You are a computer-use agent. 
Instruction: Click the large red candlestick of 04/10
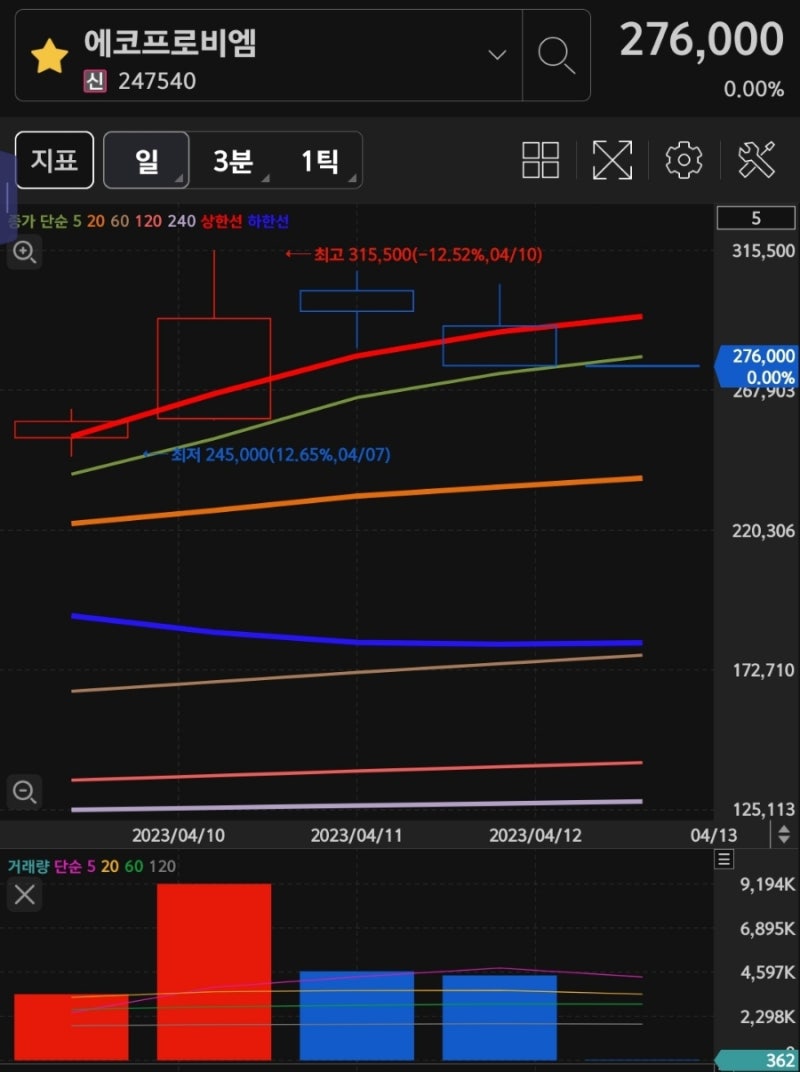214,368
